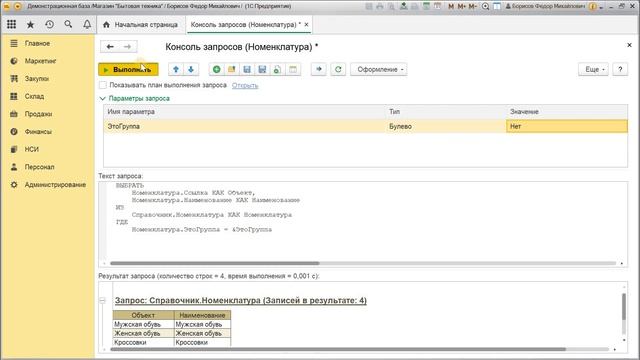Click the window layout icon in title bar
Screen dimensions: 640x360
[x=497, y=7]
